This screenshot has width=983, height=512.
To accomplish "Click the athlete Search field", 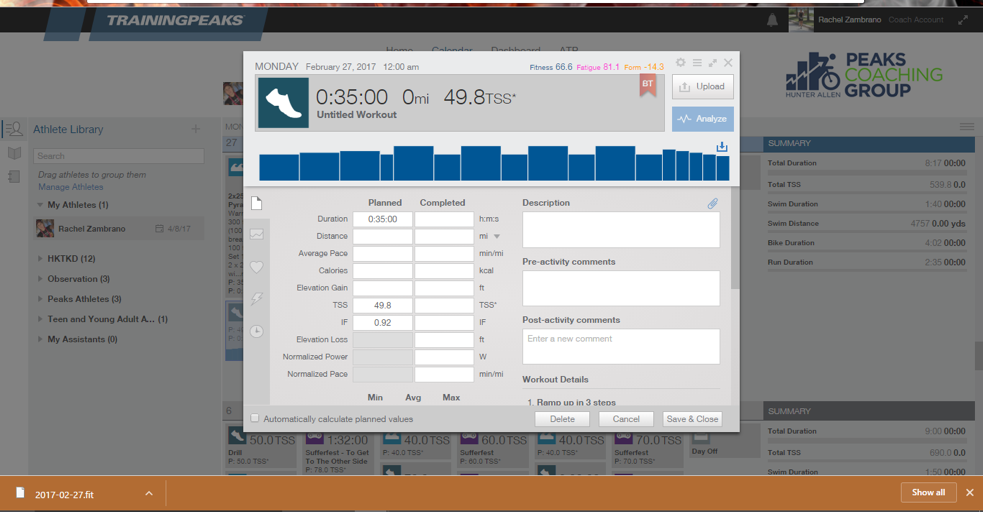I will pyautogui.click(x=119, y=156).
